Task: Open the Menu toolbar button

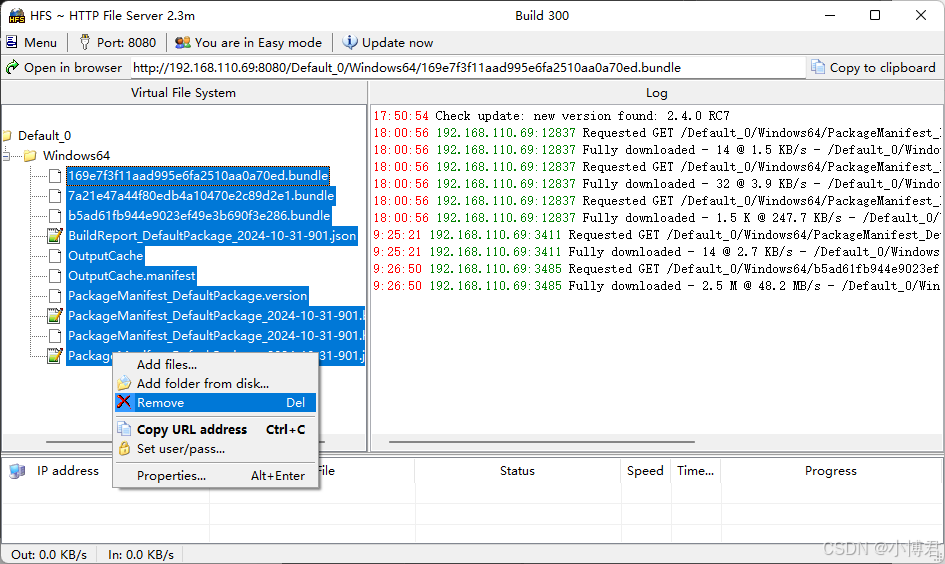Action: tap(31, 42)
